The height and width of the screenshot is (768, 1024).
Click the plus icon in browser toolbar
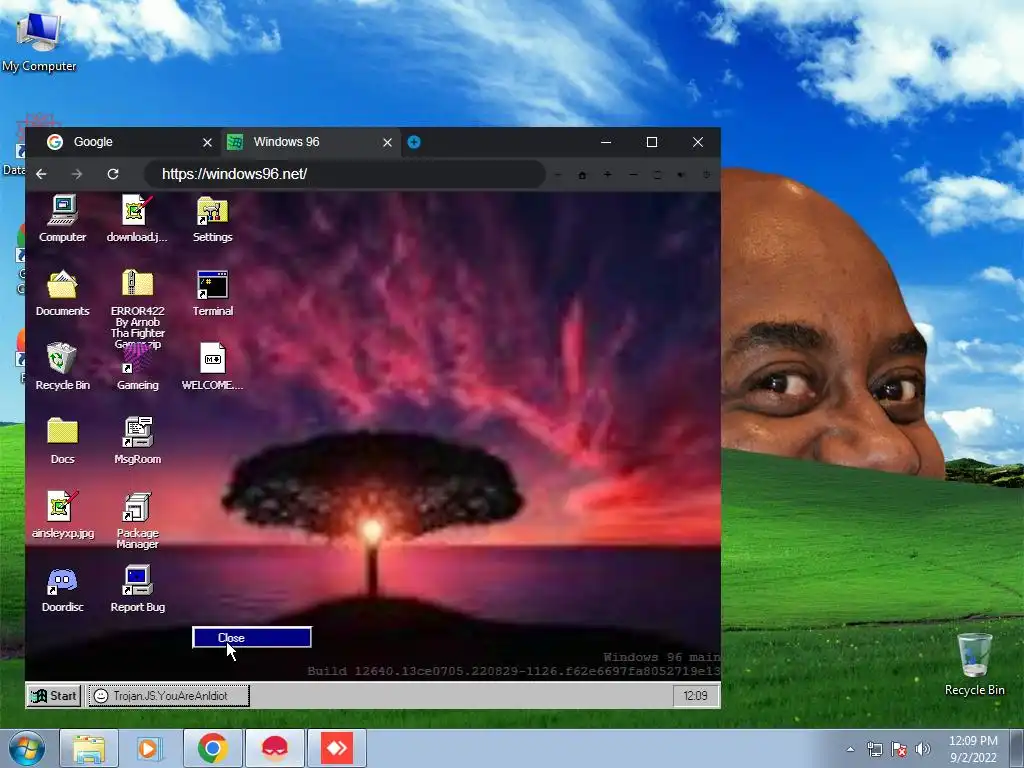[x=607, y=174]
